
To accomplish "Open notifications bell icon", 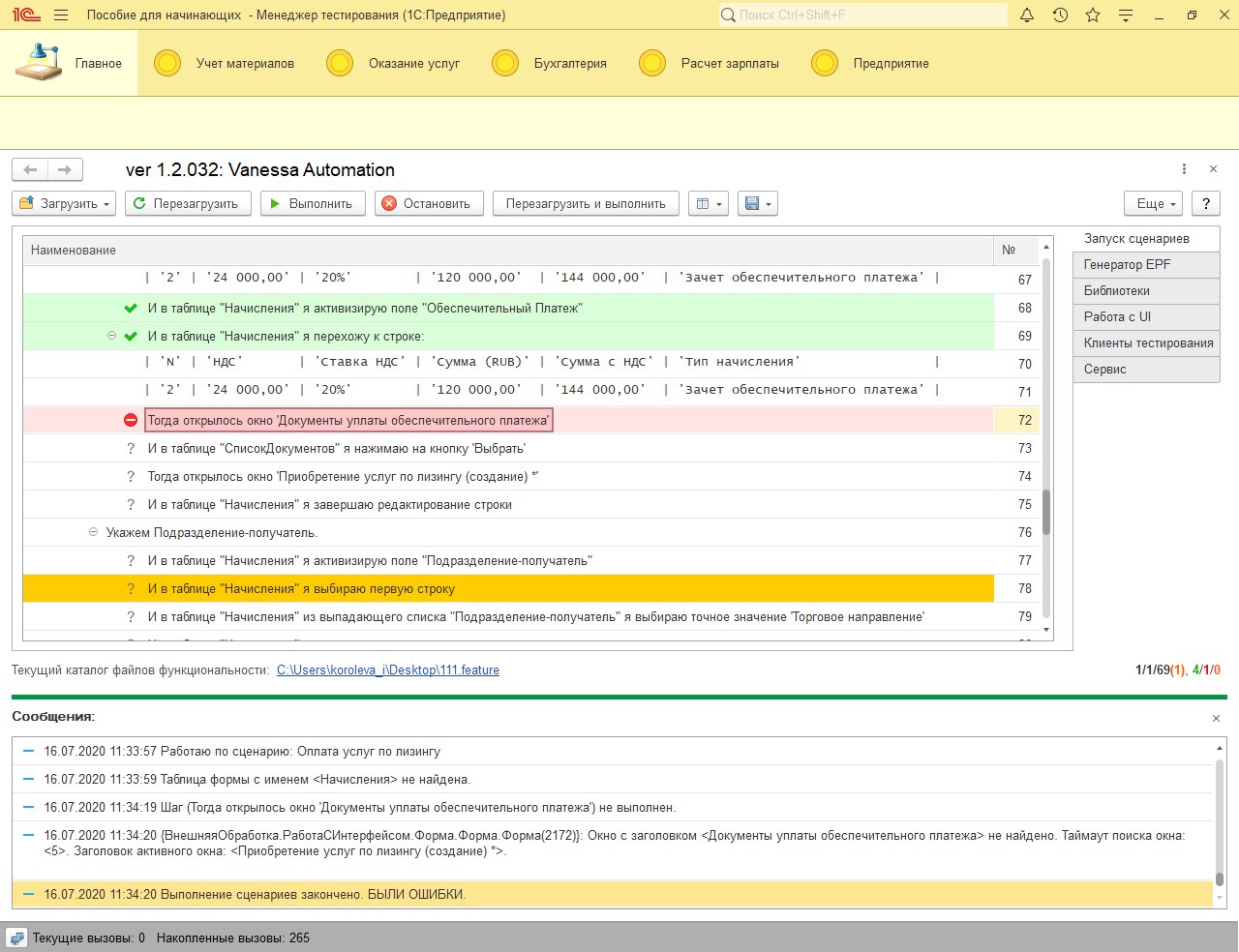I will [1027, 15].
